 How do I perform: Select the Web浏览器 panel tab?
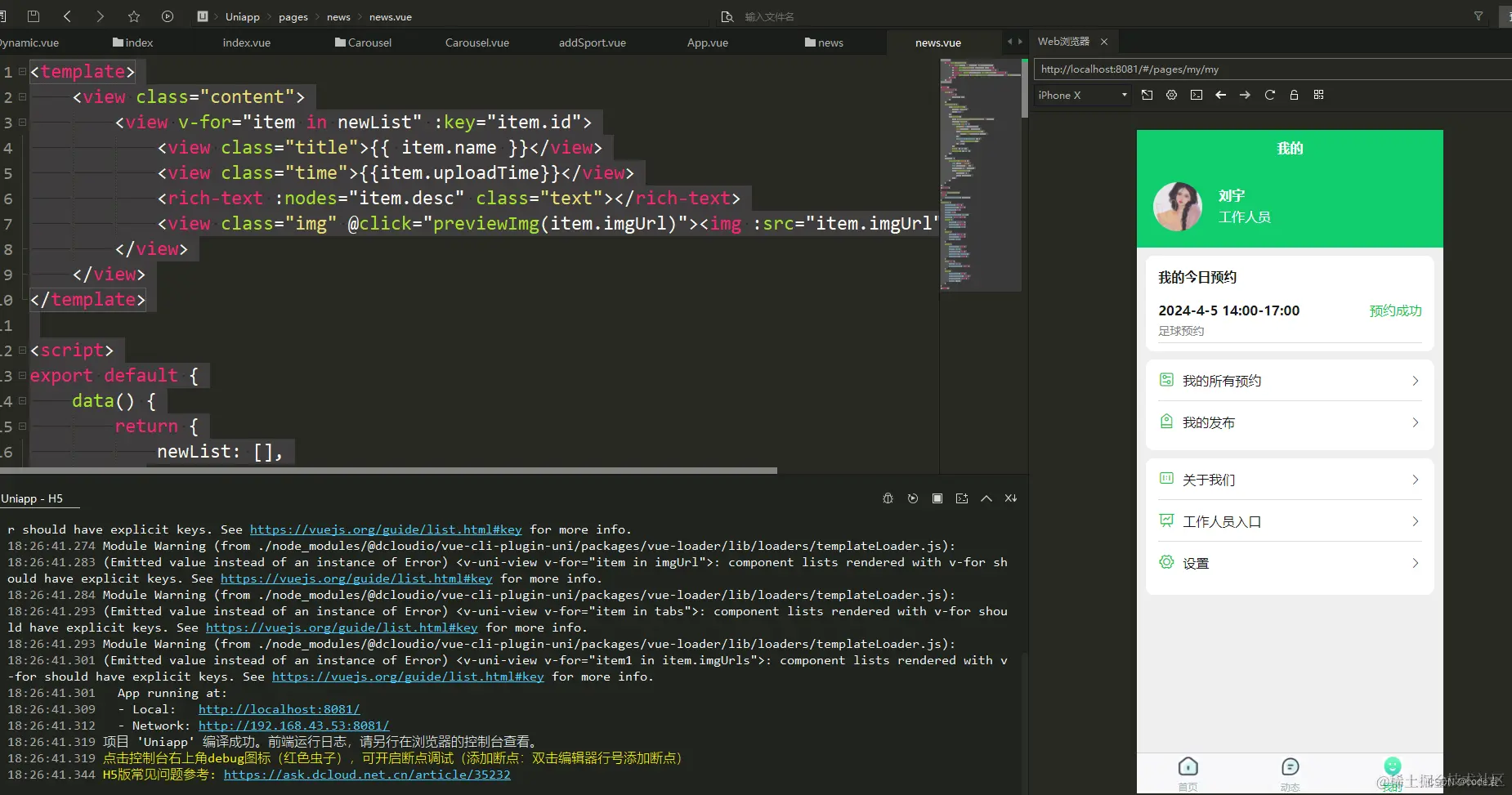coord(1063,41)
